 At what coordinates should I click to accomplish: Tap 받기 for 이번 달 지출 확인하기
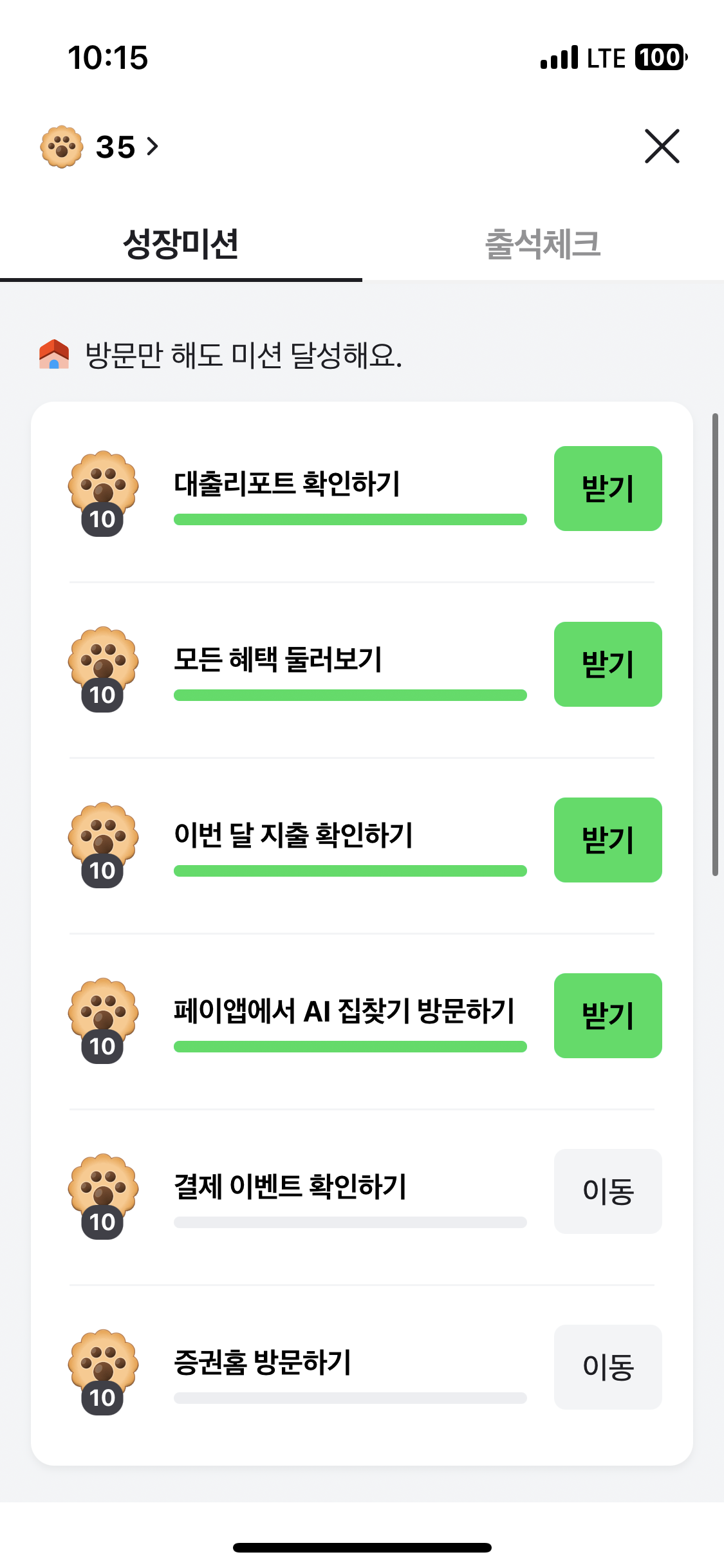click(608, 840)
